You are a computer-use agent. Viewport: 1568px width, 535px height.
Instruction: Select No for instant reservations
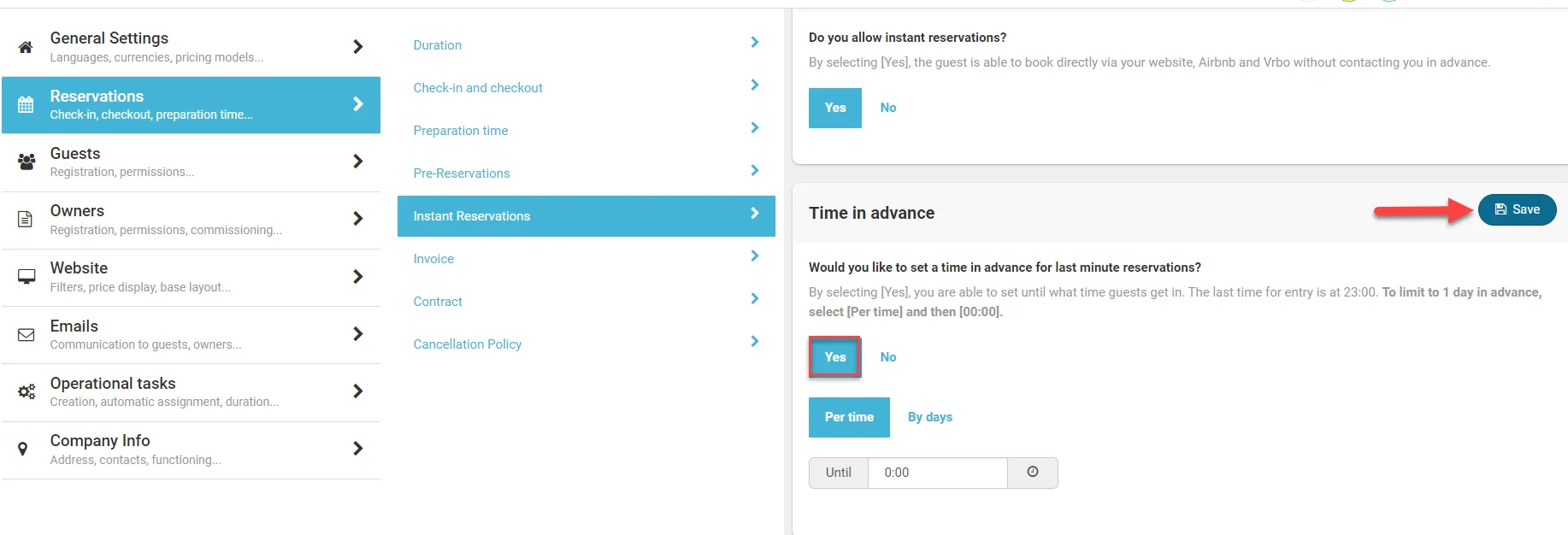pyautogui.click(x=888, y=108)
